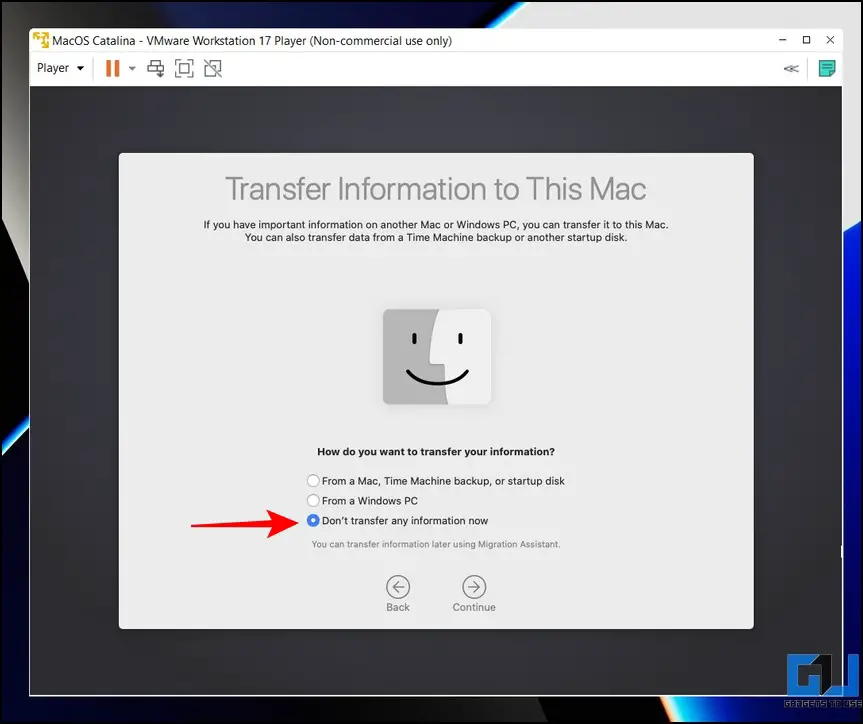Send Ctrl+Alt+Del to the VM
The width and height of the screenshot is (863, 724).
156,68
